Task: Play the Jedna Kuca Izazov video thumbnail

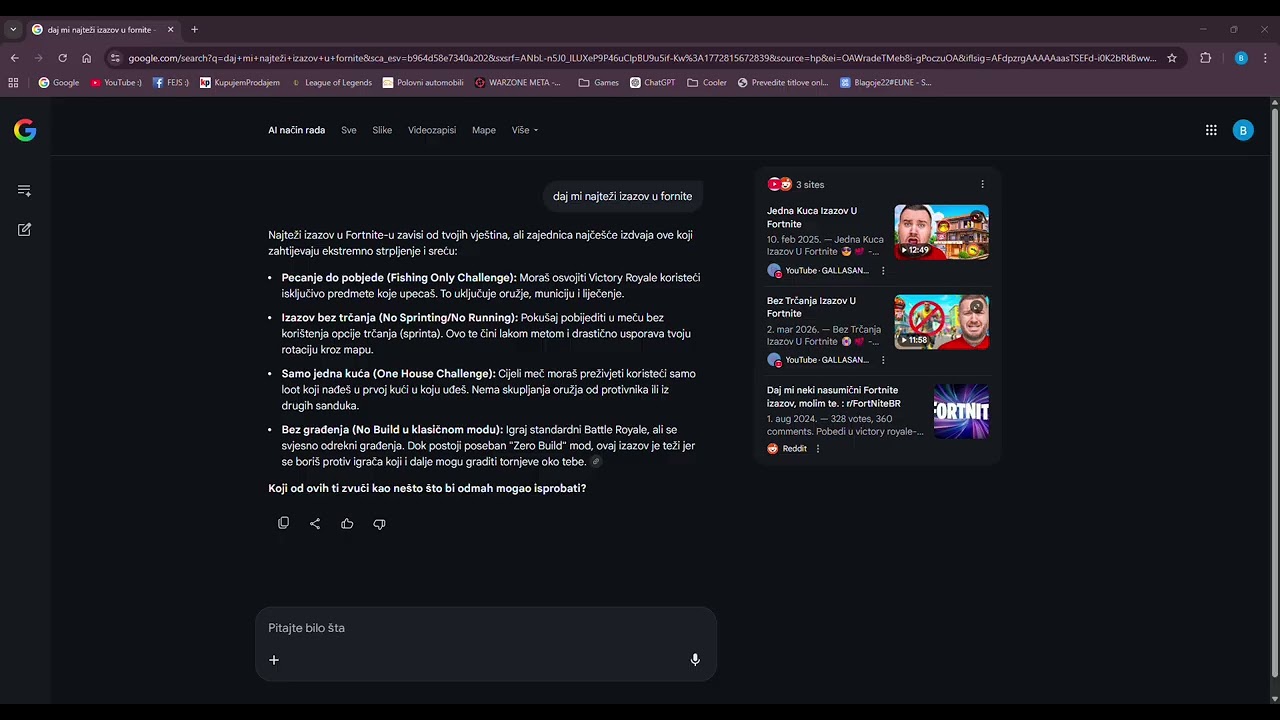Action: coord(941,232)
